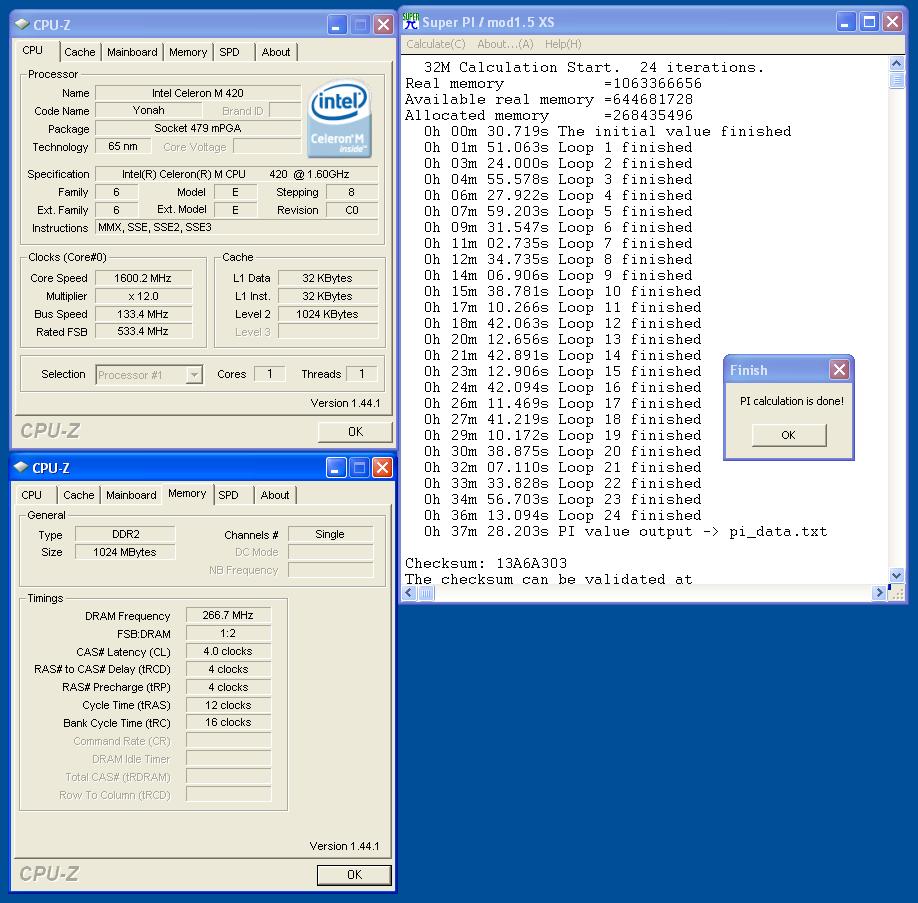Click OK in the Finish dialog

[x=789, y=435]
